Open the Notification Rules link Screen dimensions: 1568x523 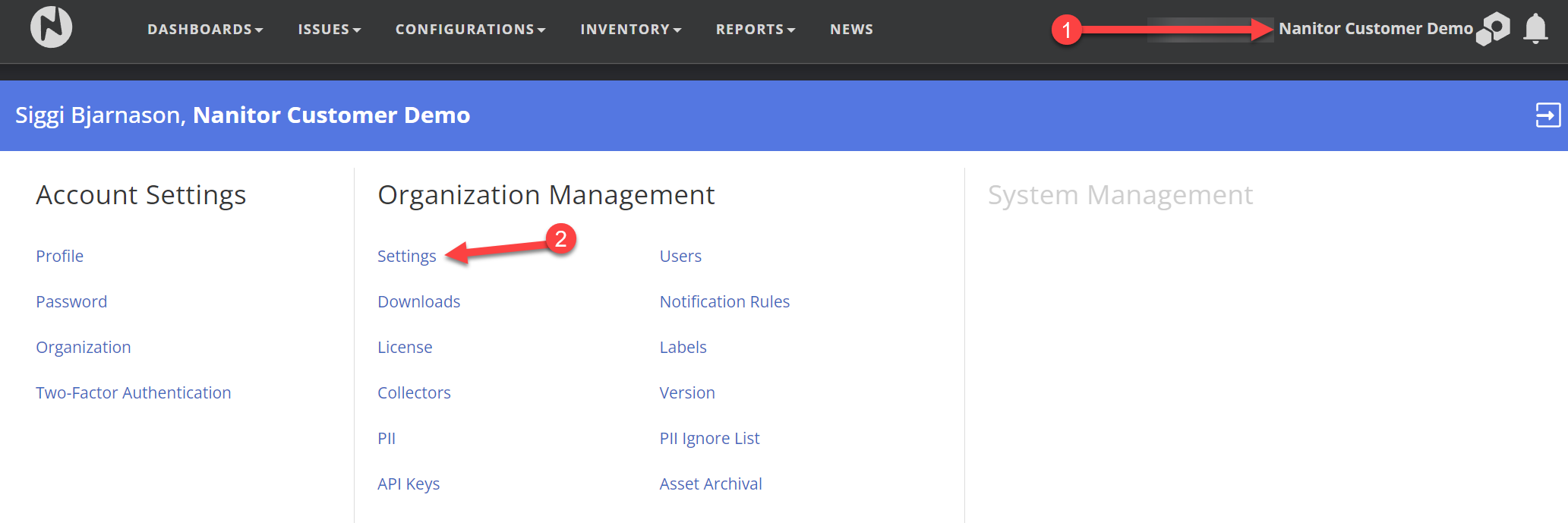[x=724, y=301]
